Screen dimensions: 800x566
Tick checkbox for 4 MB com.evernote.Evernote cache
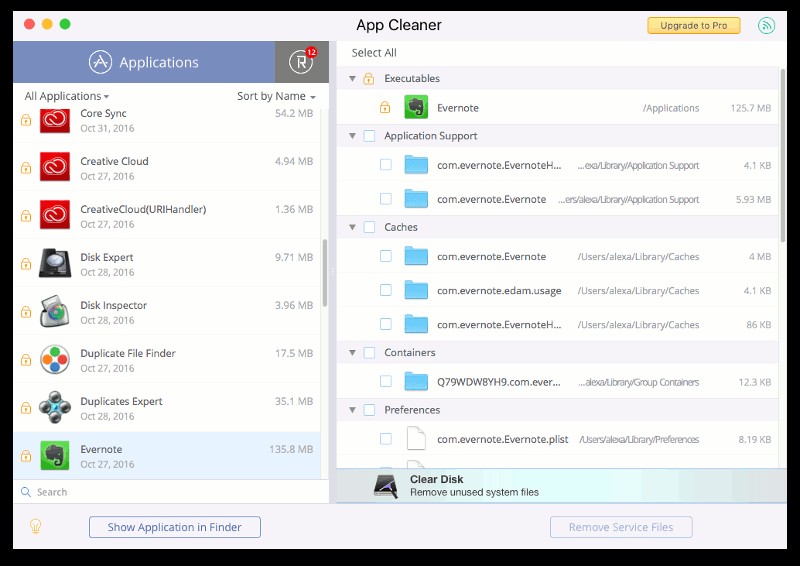386,256
